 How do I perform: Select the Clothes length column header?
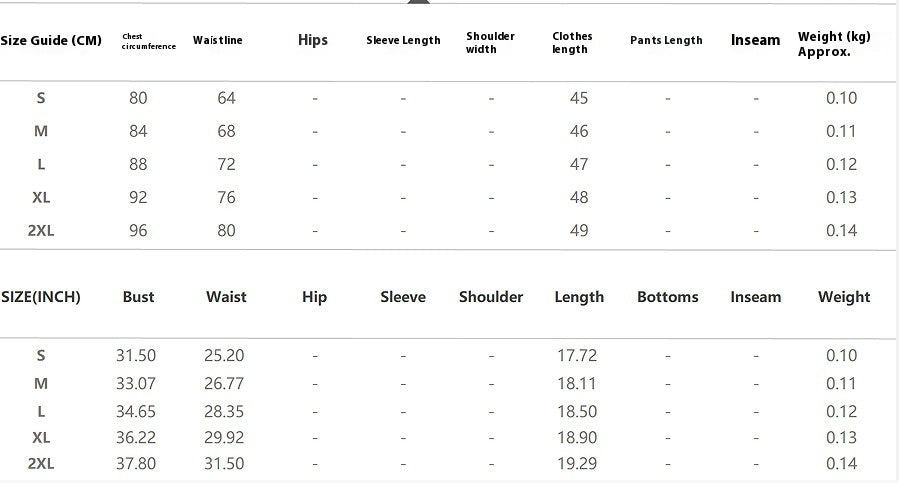pyautogui.click(x=572, y=42)
